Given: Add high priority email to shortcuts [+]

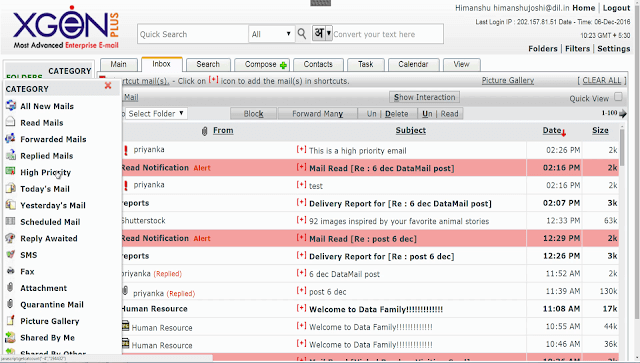Looking at the screenshot, I should click(x=301, y=150).
